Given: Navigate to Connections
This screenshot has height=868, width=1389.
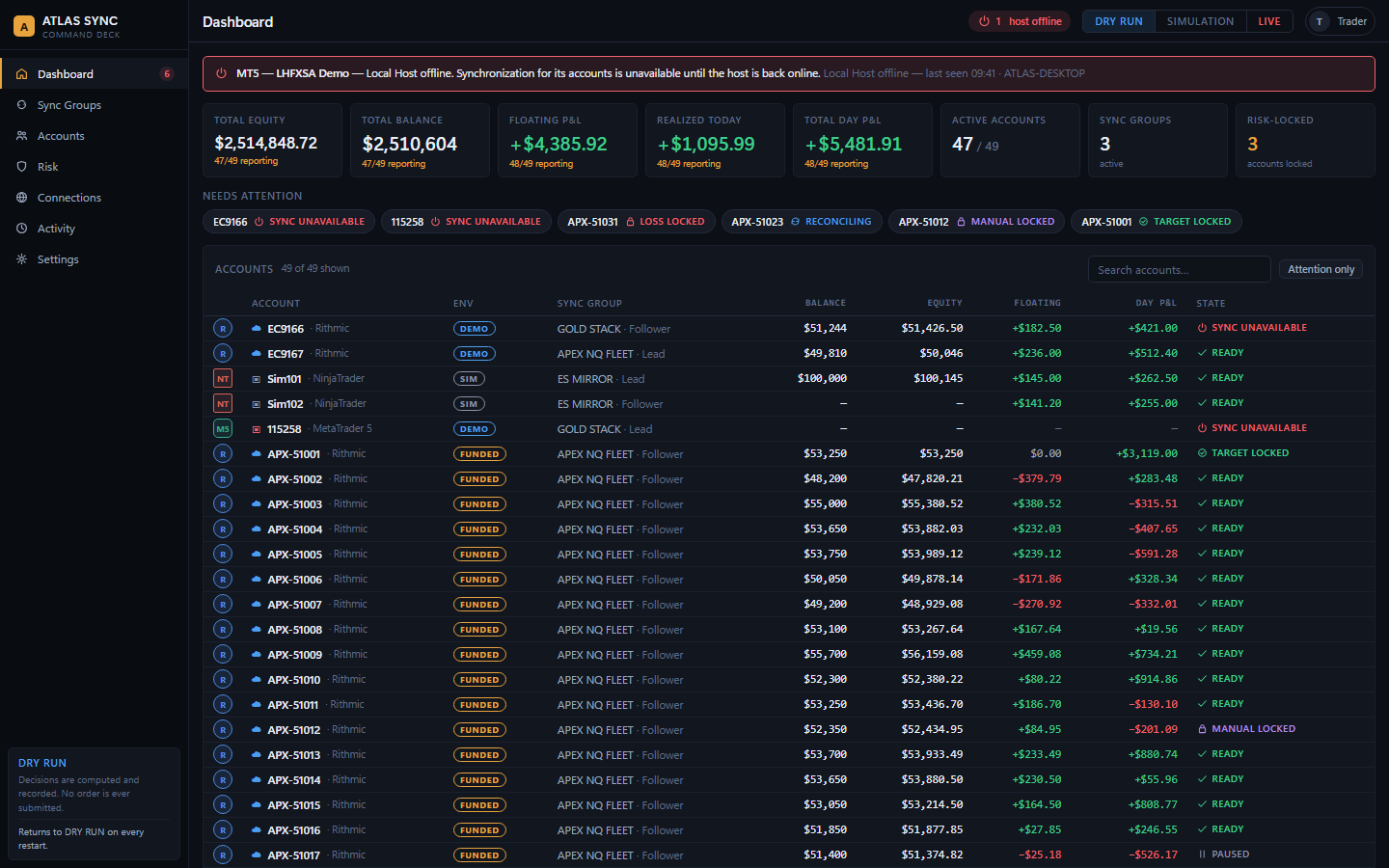Looking at the screenshot, I should coord(95,198).
